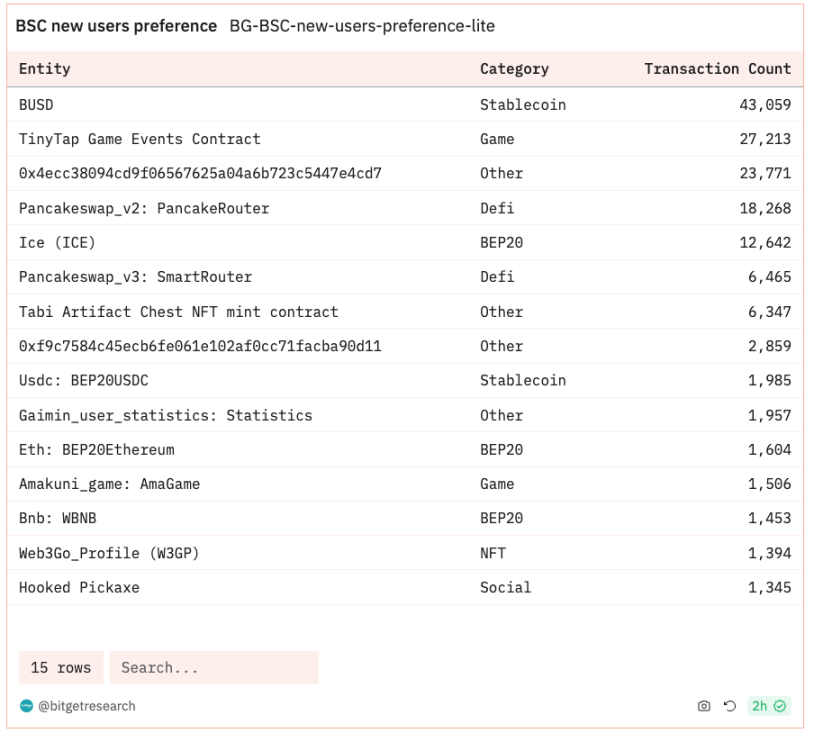Click the 15 rows indicator
814x733 pixels.
[x=61, y=668]
